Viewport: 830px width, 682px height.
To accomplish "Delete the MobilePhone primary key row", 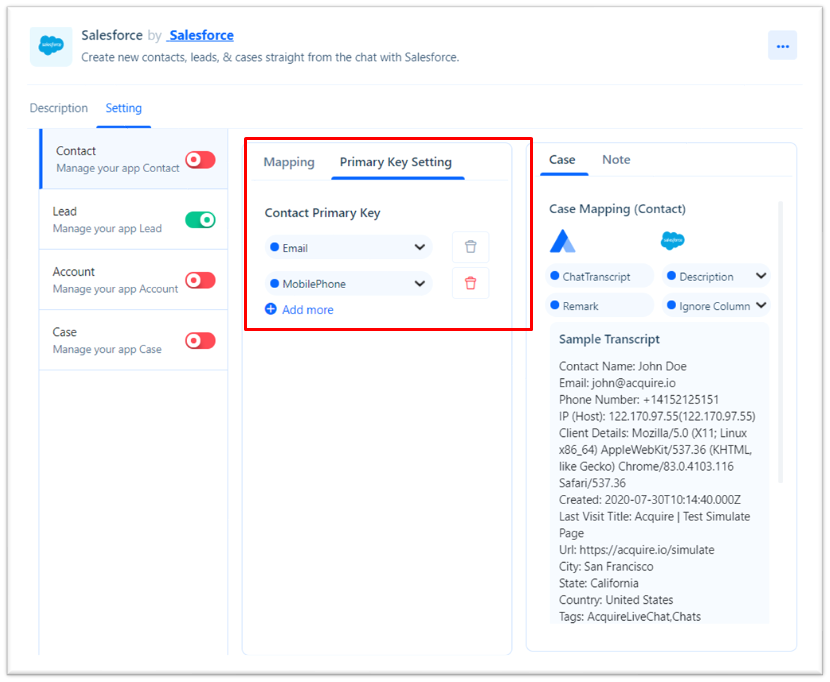I will coord(471,283).
